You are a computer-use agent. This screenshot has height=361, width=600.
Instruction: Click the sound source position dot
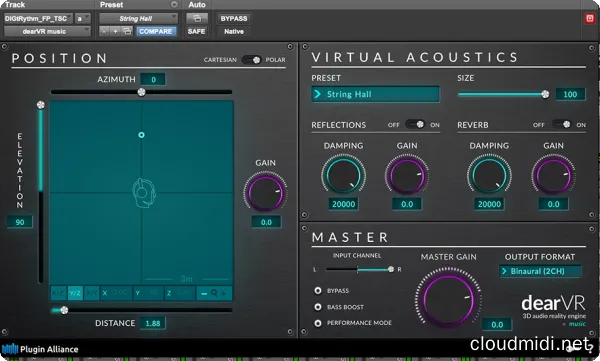pos(141,135)
